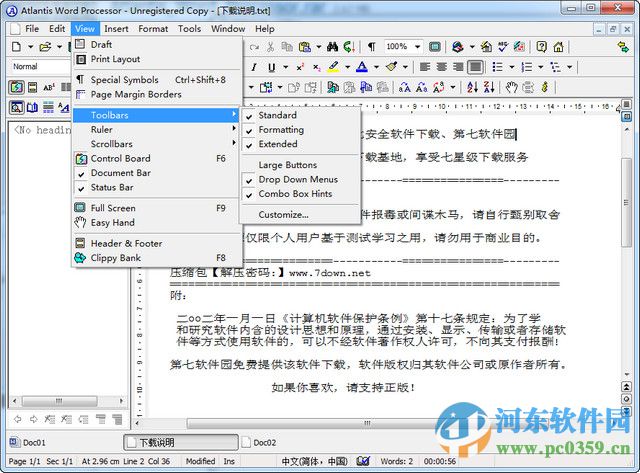Select Draft view menu item
This screenshot has height=473, width=640.
click(x=156, y=44)
